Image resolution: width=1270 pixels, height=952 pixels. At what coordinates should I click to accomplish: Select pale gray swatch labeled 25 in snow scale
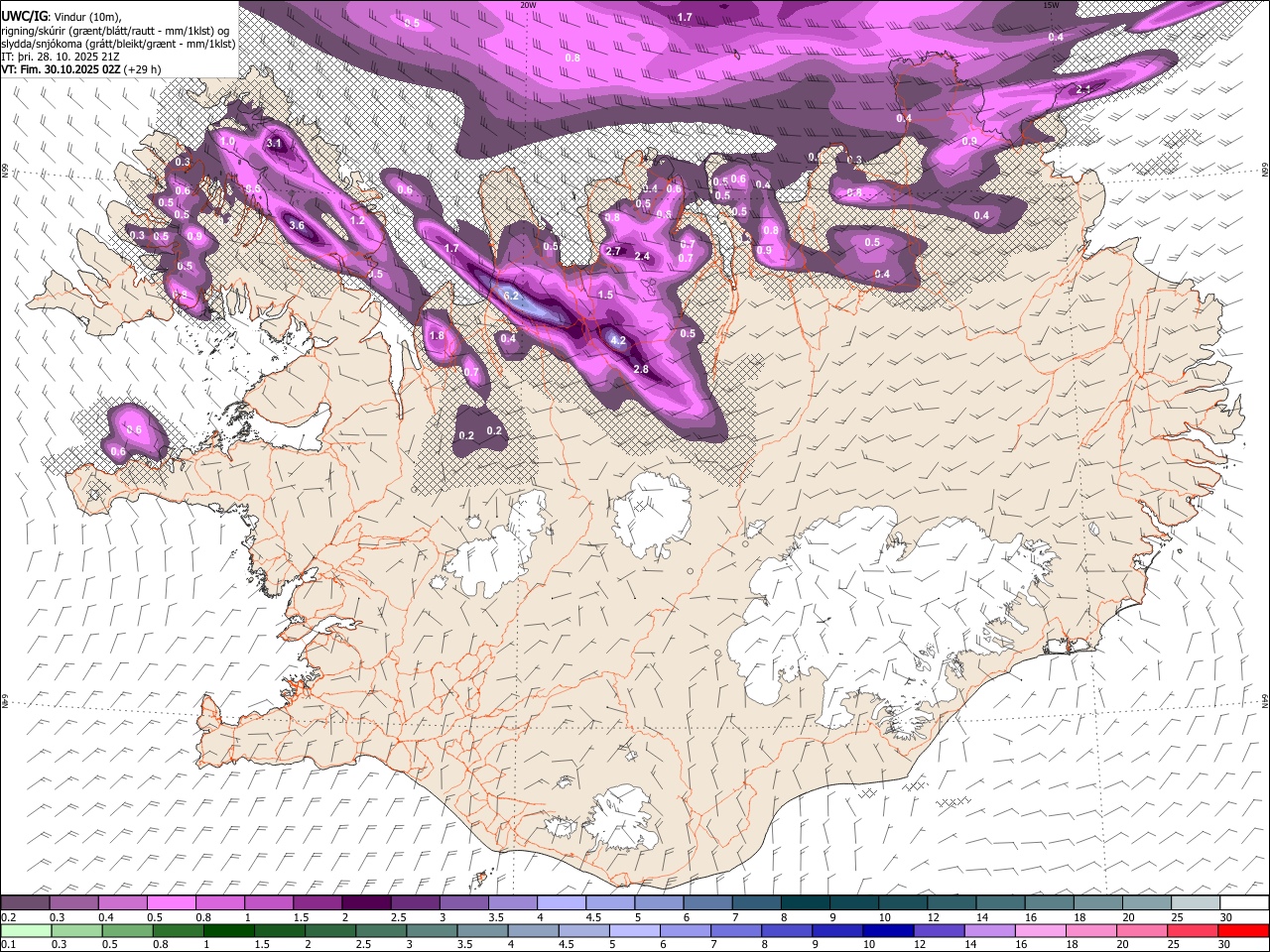tap(1195, 902)
